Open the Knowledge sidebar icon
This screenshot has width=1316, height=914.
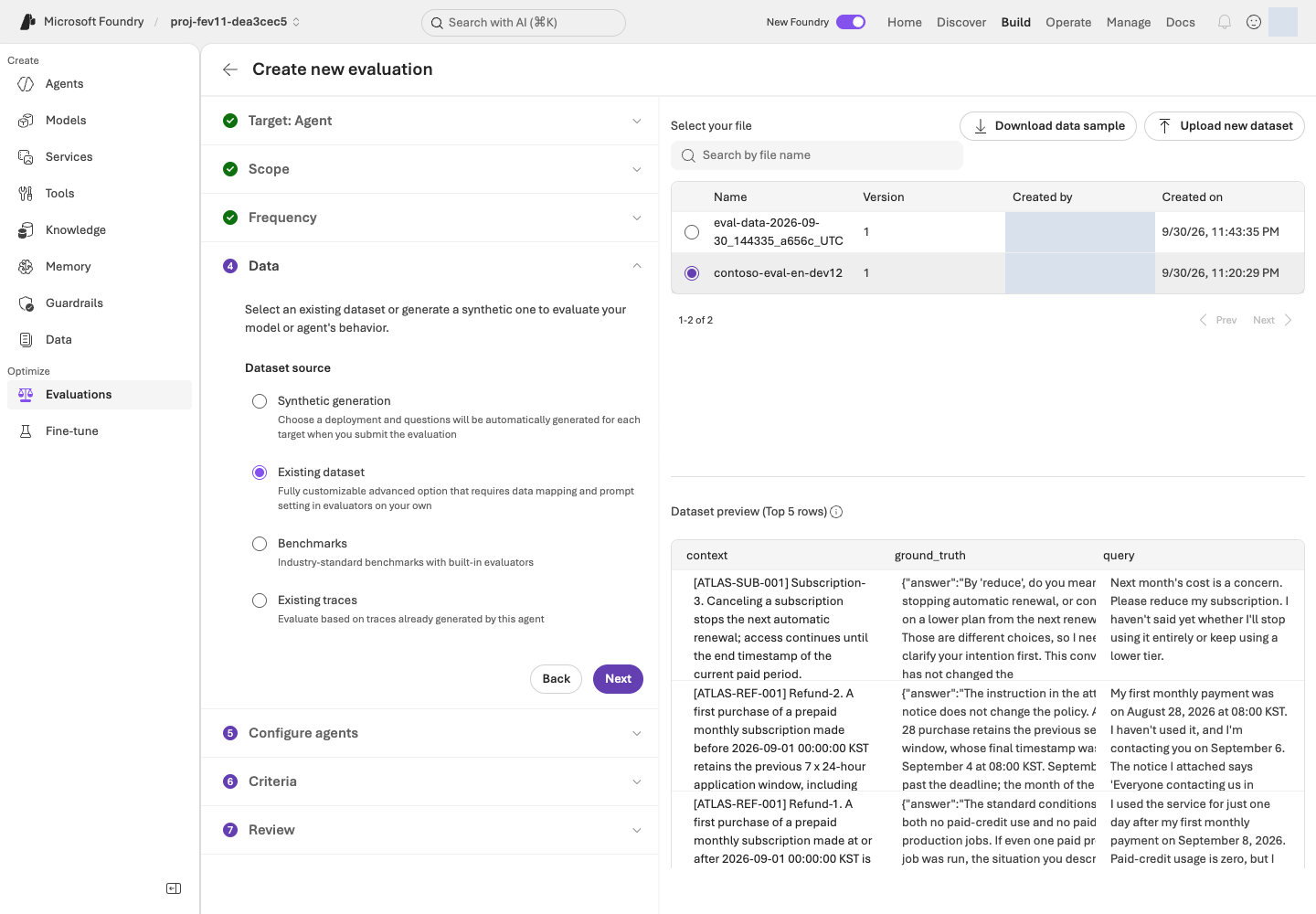pos(26,230)
